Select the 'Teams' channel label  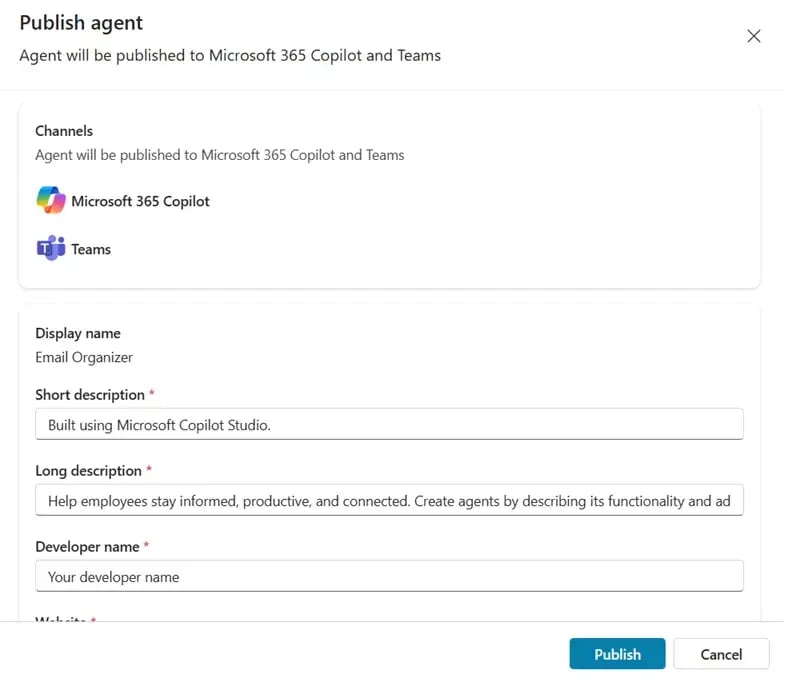tap(91, 249)
